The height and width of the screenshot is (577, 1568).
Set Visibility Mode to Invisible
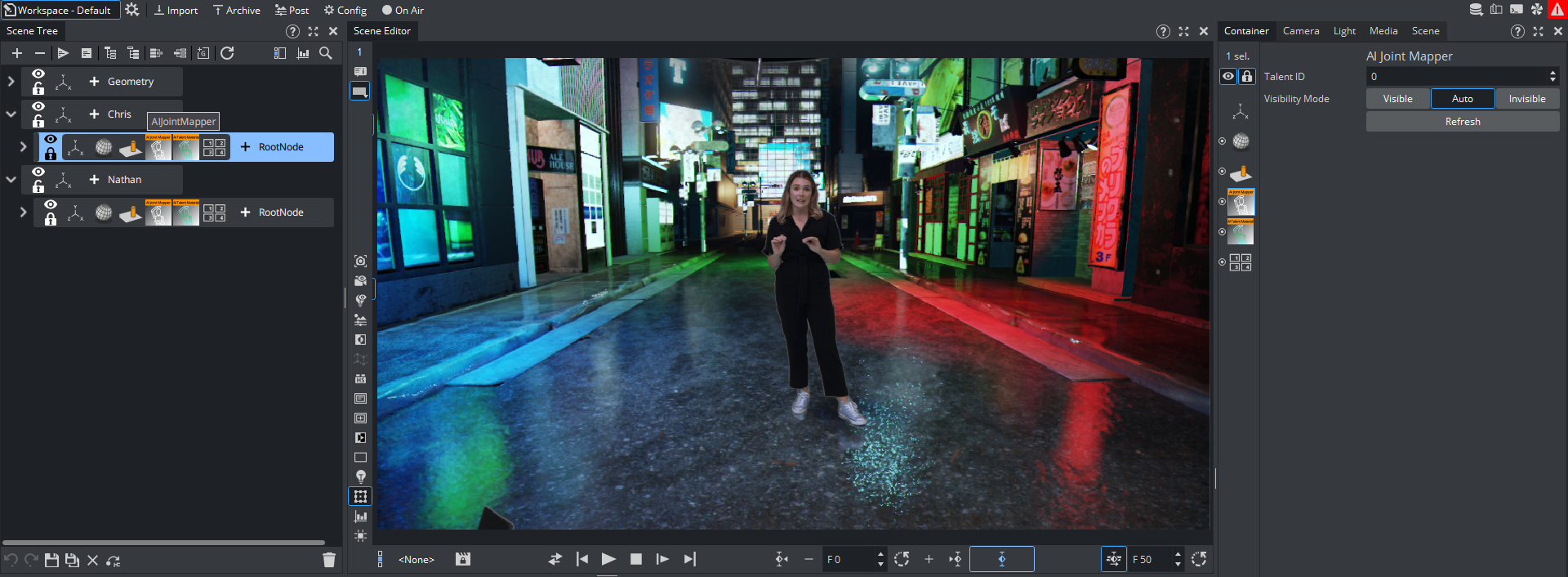1526,99
